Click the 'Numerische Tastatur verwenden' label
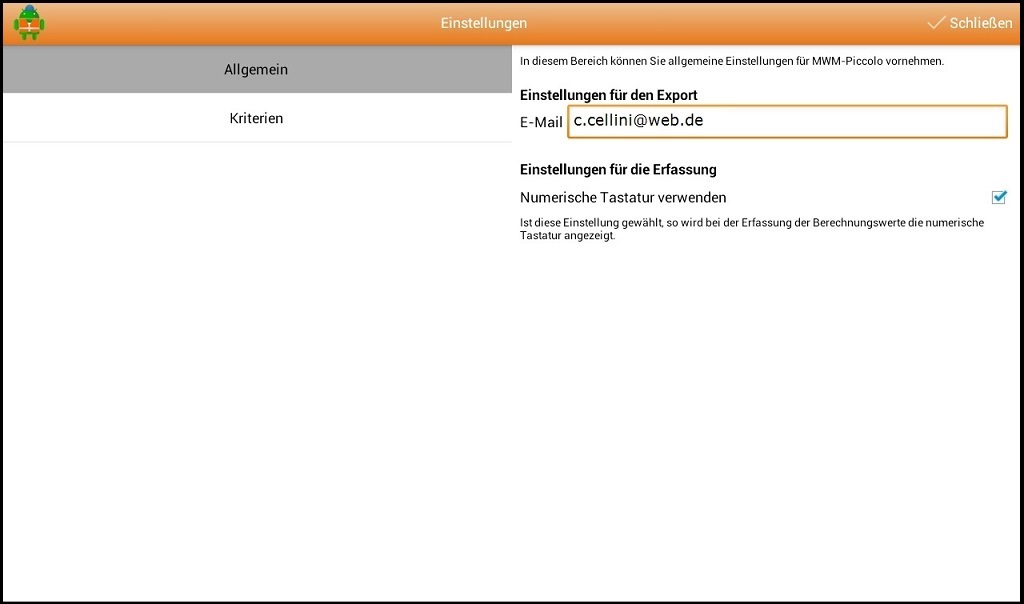The width and height of the screenshot is (1024, 604). (623, 197)
